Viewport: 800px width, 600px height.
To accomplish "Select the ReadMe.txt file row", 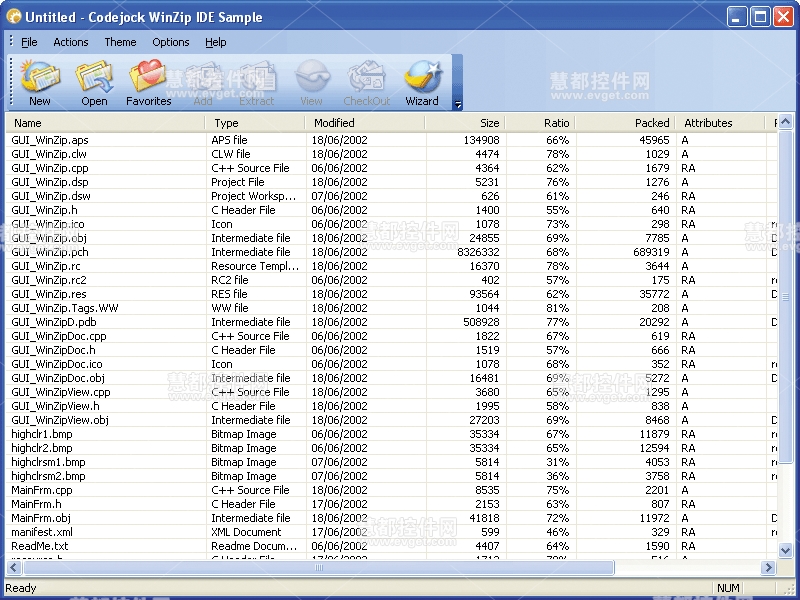I will (392, 546).
